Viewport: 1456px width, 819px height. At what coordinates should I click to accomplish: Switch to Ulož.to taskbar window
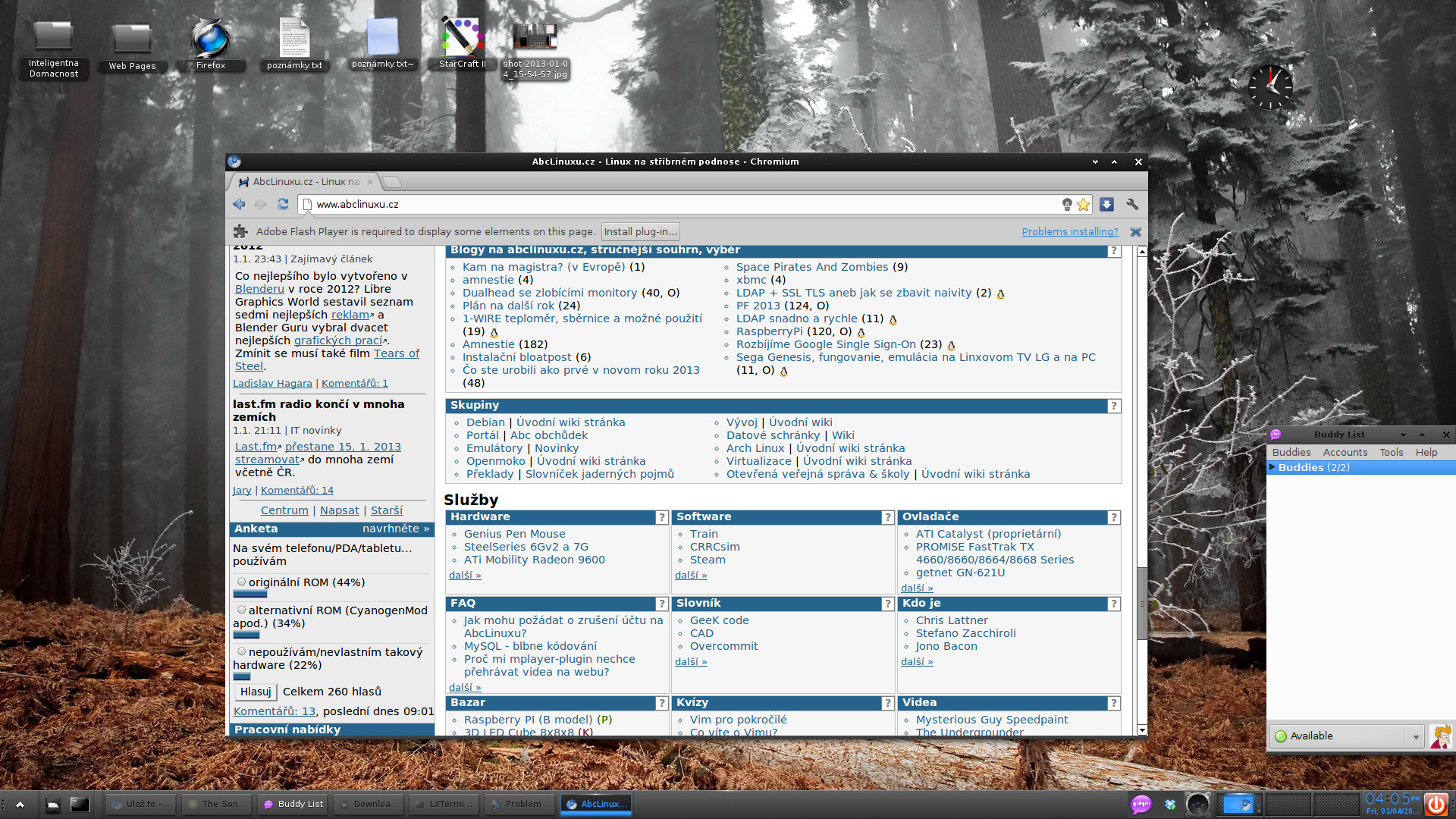click(x=141, y=804)
